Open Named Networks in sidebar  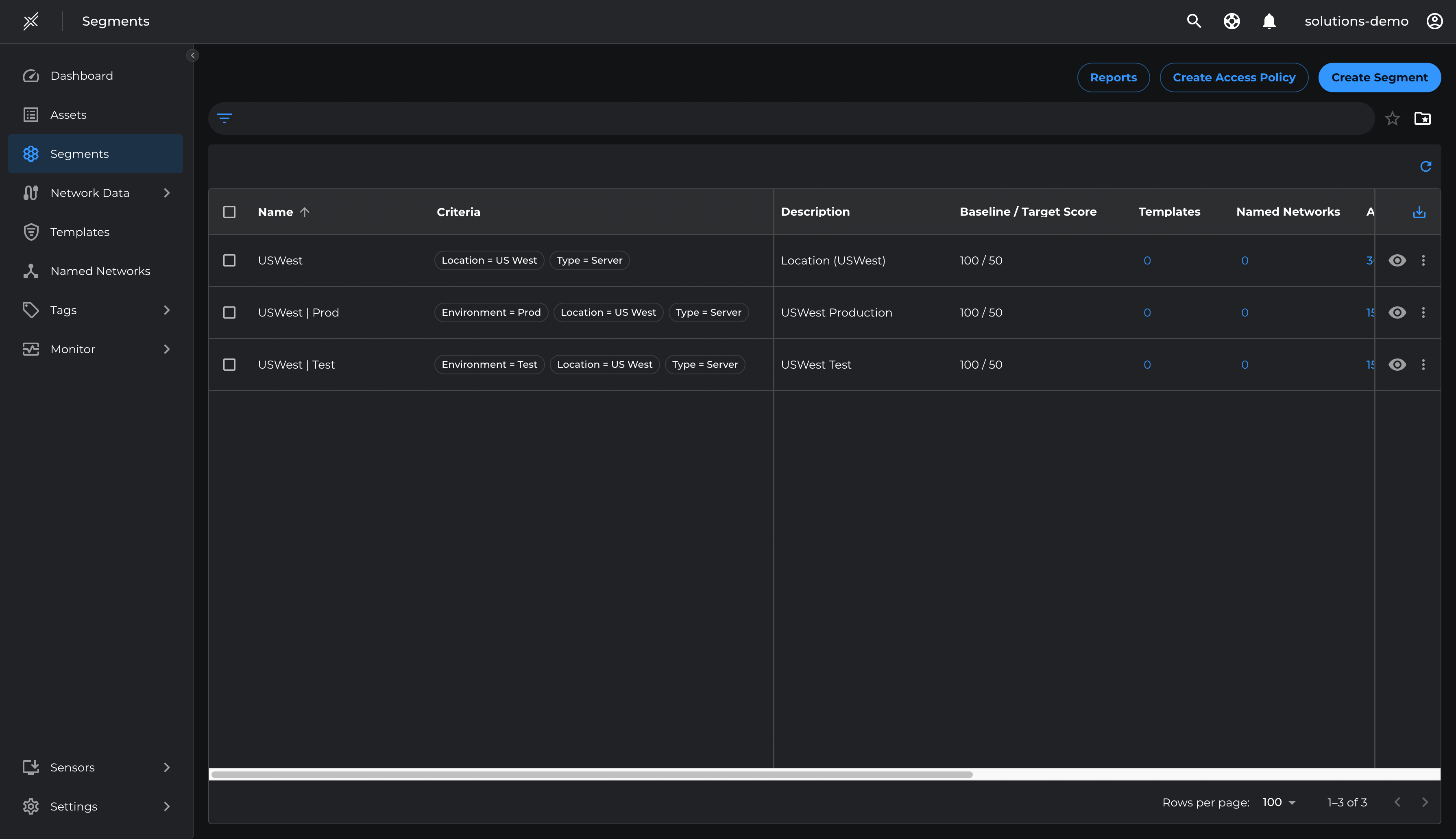click(x=100, y=271)
